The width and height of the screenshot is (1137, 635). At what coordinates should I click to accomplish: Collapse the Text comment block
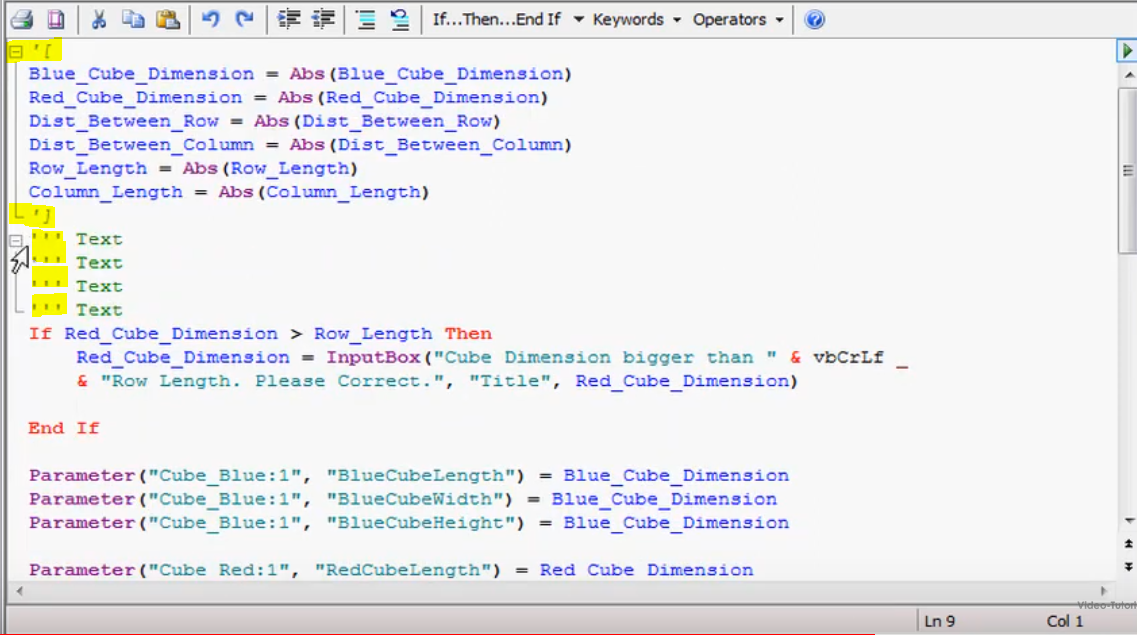16,241
